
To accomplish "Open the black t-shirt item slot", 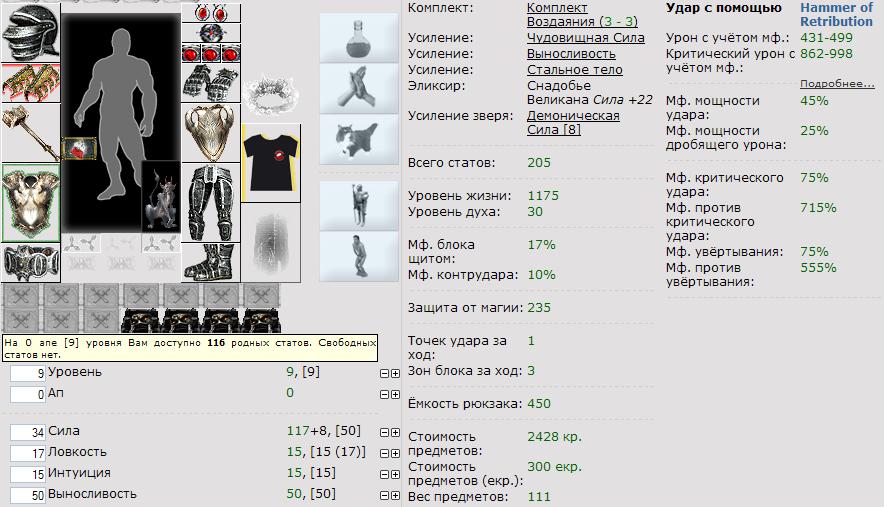I will click(271, 163).
